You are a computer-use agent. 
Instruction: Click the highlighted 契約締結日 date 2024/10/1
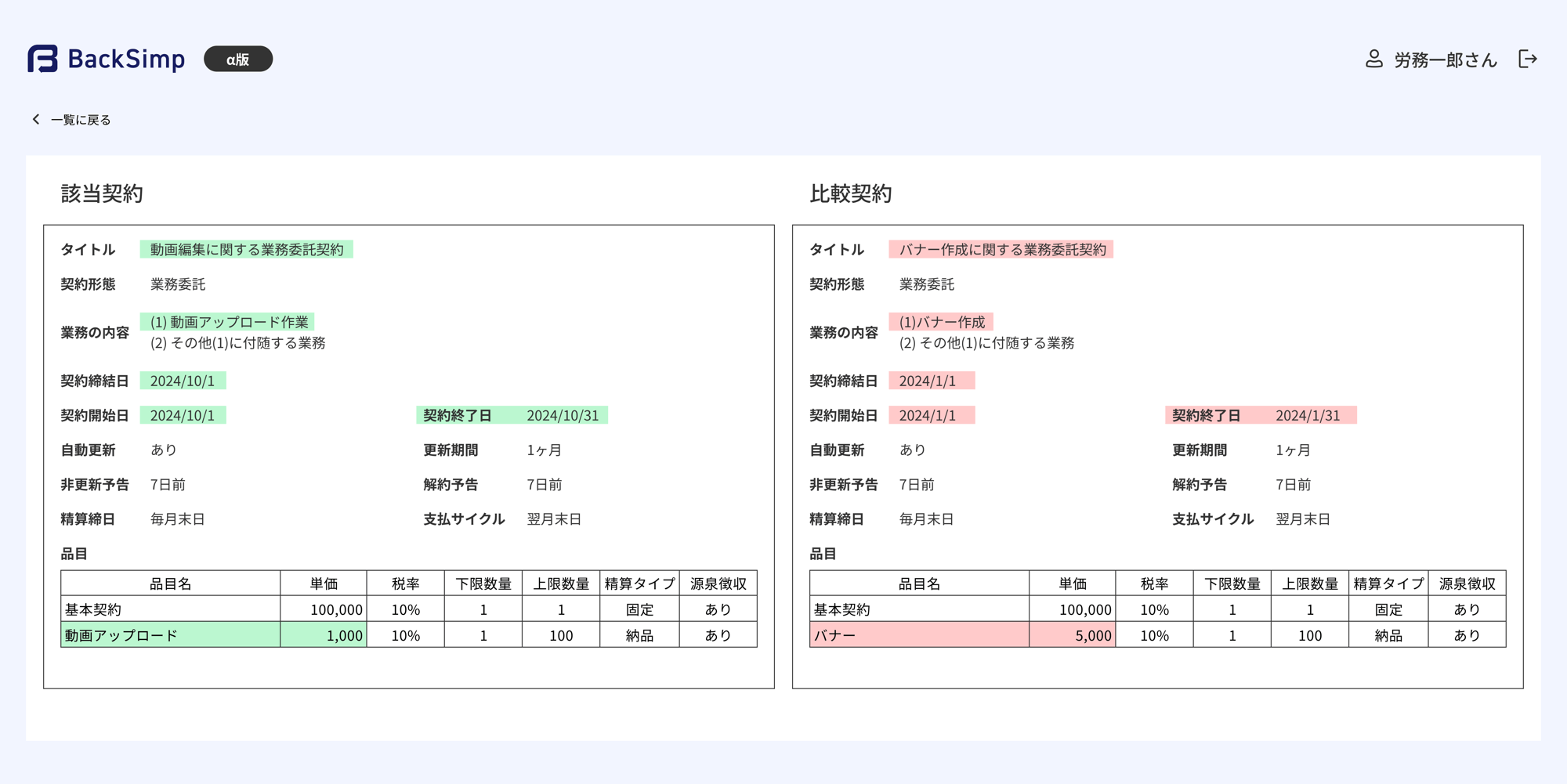pos(183,380)
